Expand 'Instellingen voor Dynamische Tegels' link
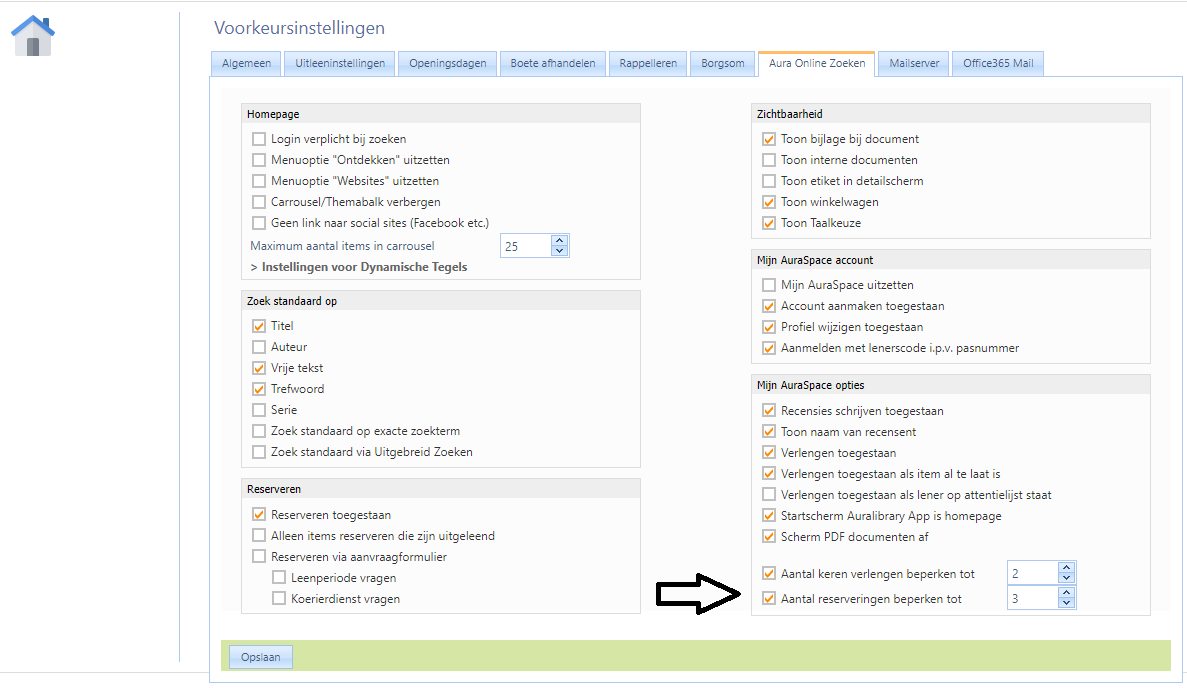 [x=358, y=267]
